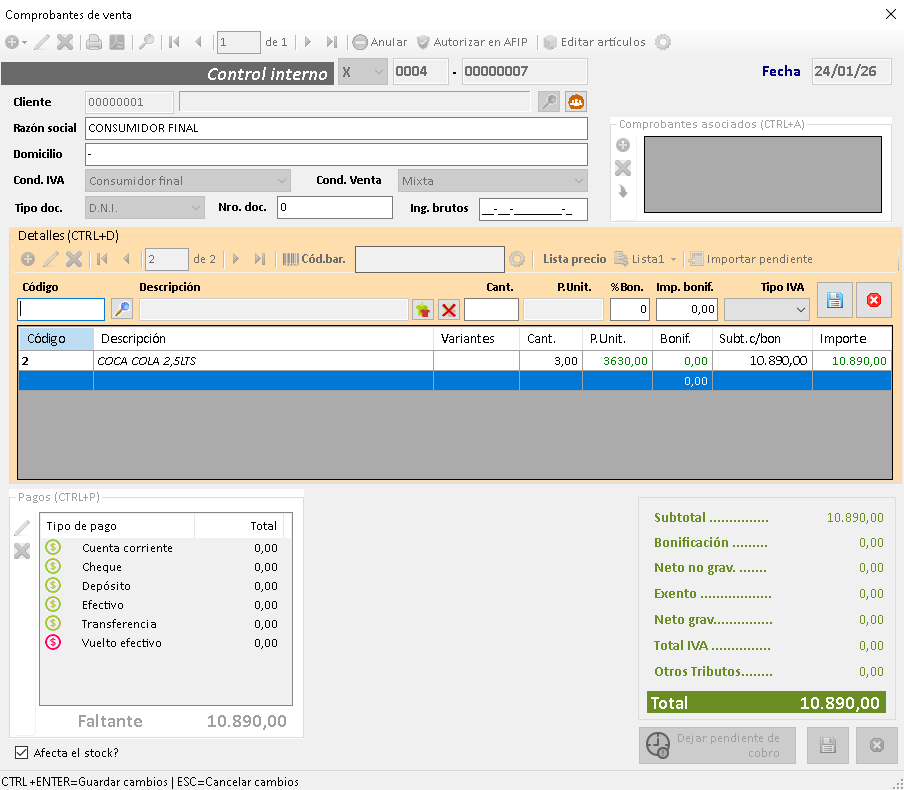This screenshot has height=790, width=904.
Task: Click the red X clear description icon
Action: (x=449, y=310)
